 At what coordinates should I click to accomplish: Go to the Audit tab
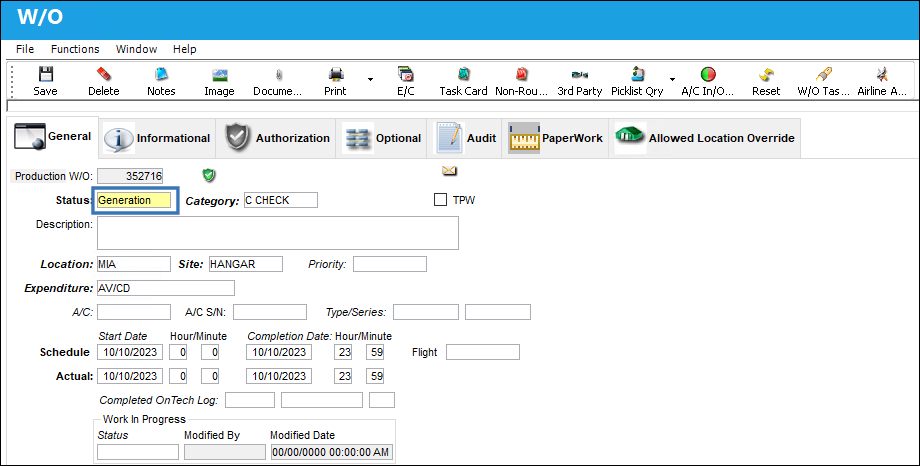[x=465, y=138]
